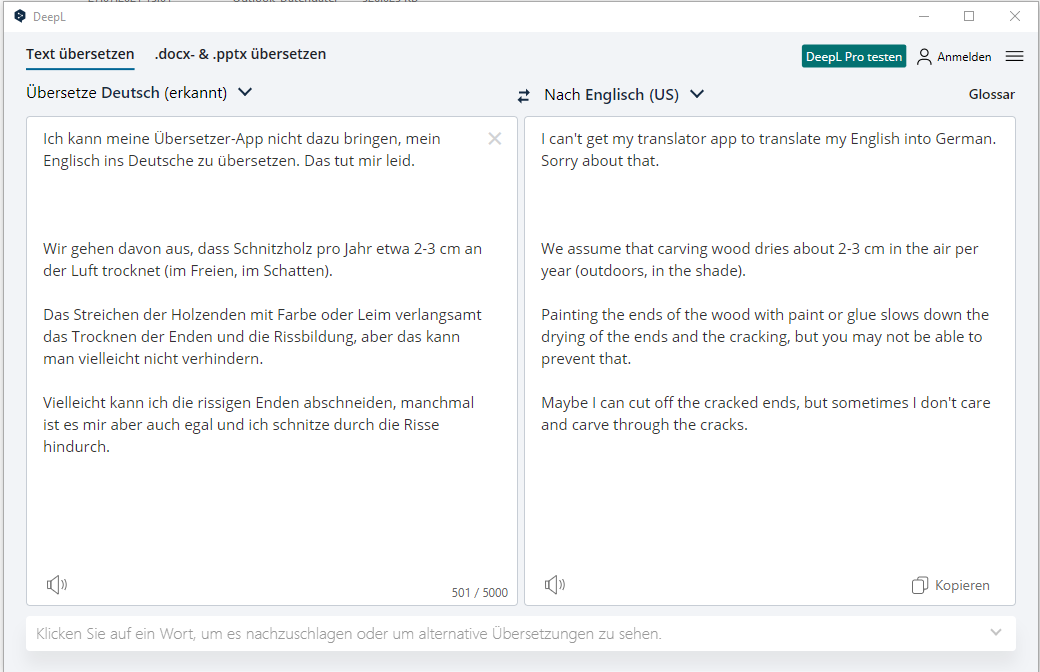Screen dimensions: 1040x672
Task: Switch to .docx- & .pptx übersetzen tab
Action: click(240, 54)
